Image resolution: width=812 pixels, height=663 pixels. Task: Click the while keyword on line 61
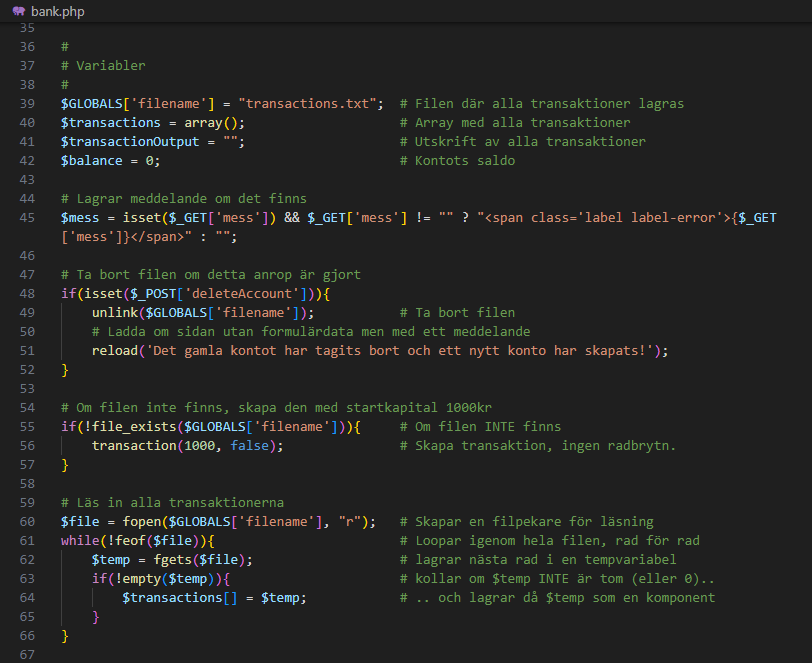(x=80, y=541)
